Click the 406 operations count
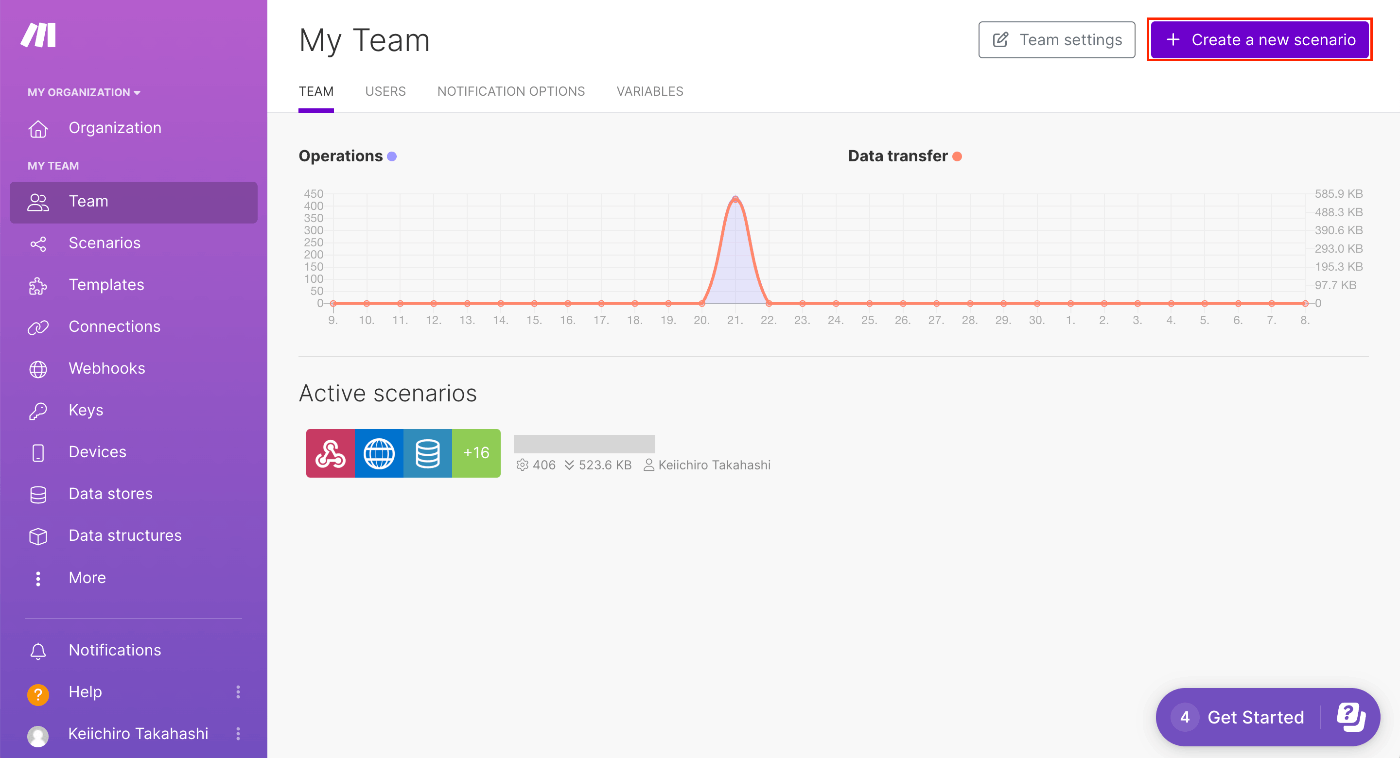 (544, 465)
